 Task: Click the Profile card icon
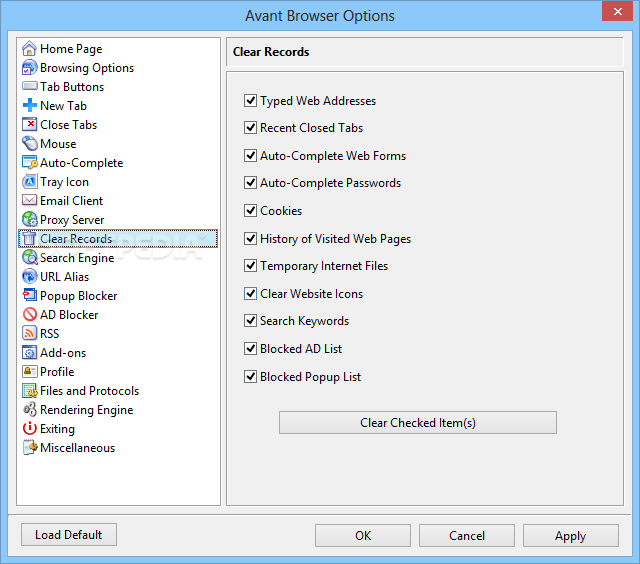[29, 371]
